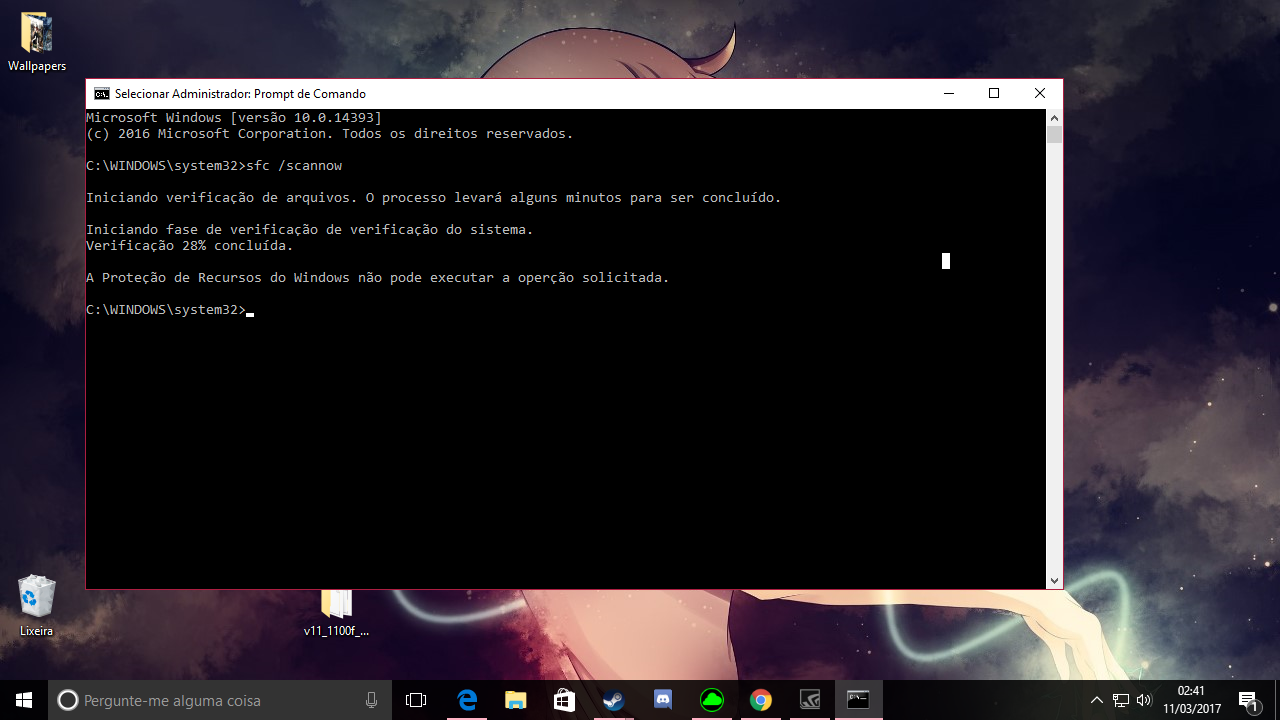Viewport: 1280px width, 720px height.
Task: Click the 'A Proteção de Recursos do Windows' line
Action: pos(378,278)
